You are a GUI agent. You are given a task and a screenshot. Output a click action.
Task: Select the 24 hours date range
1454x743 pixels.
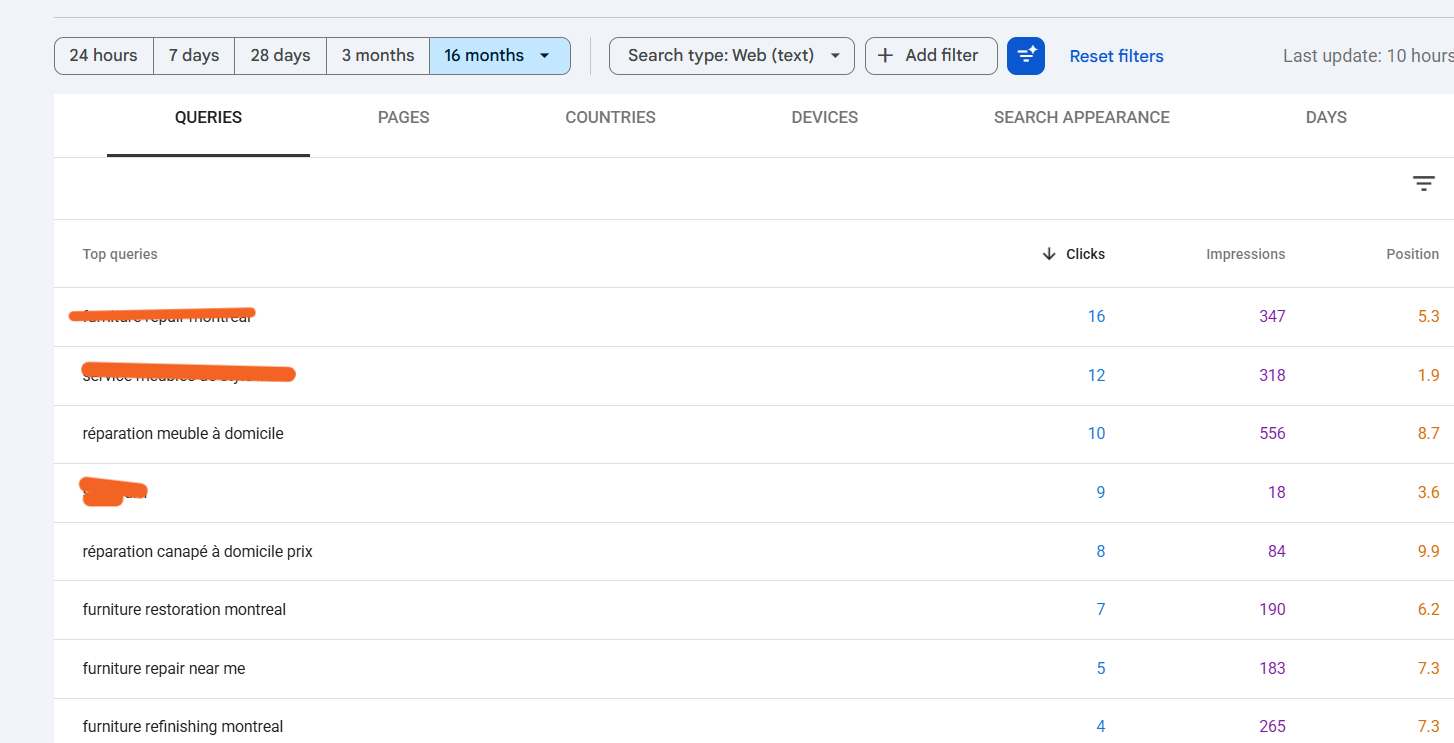click(103, 56)
